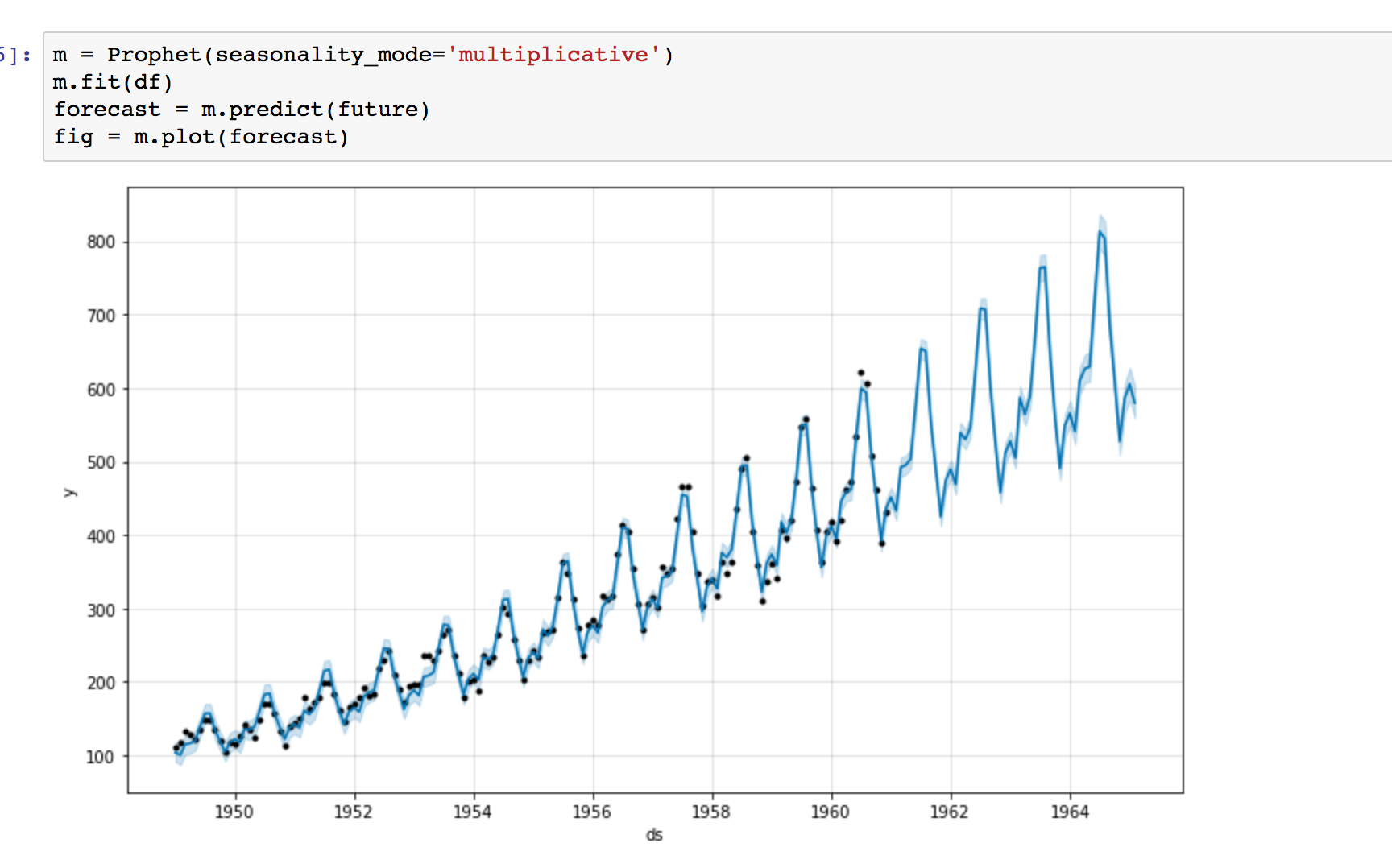Click the 'ds' x-axis title
Image resolution: width=1392 pixels, height=868 pixels.
pos(654,835)
